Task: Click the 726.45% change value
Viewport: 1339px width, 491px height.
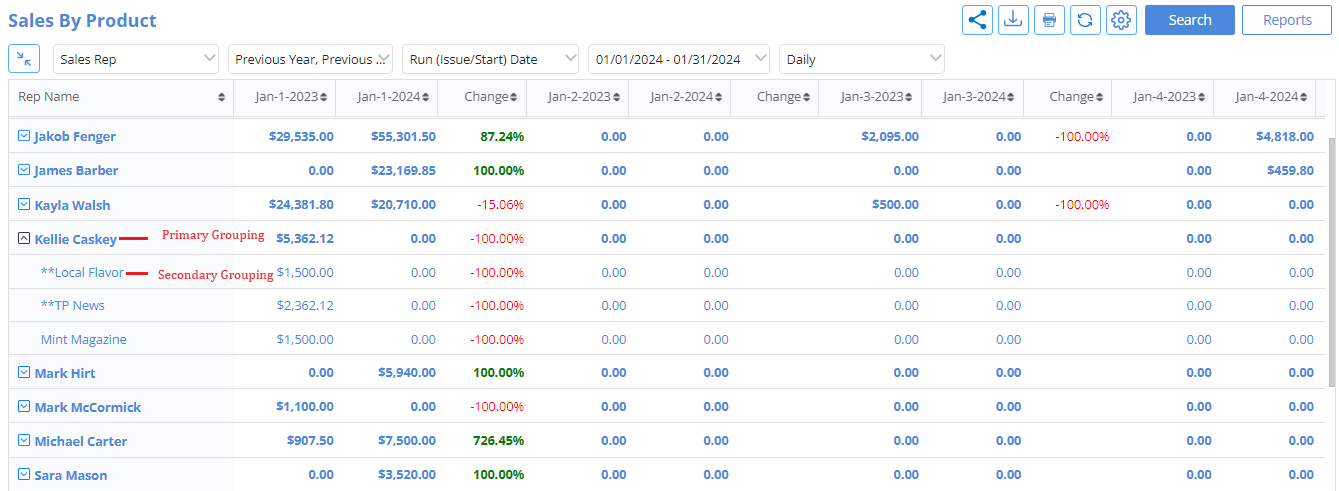Action: pos(499,440)
